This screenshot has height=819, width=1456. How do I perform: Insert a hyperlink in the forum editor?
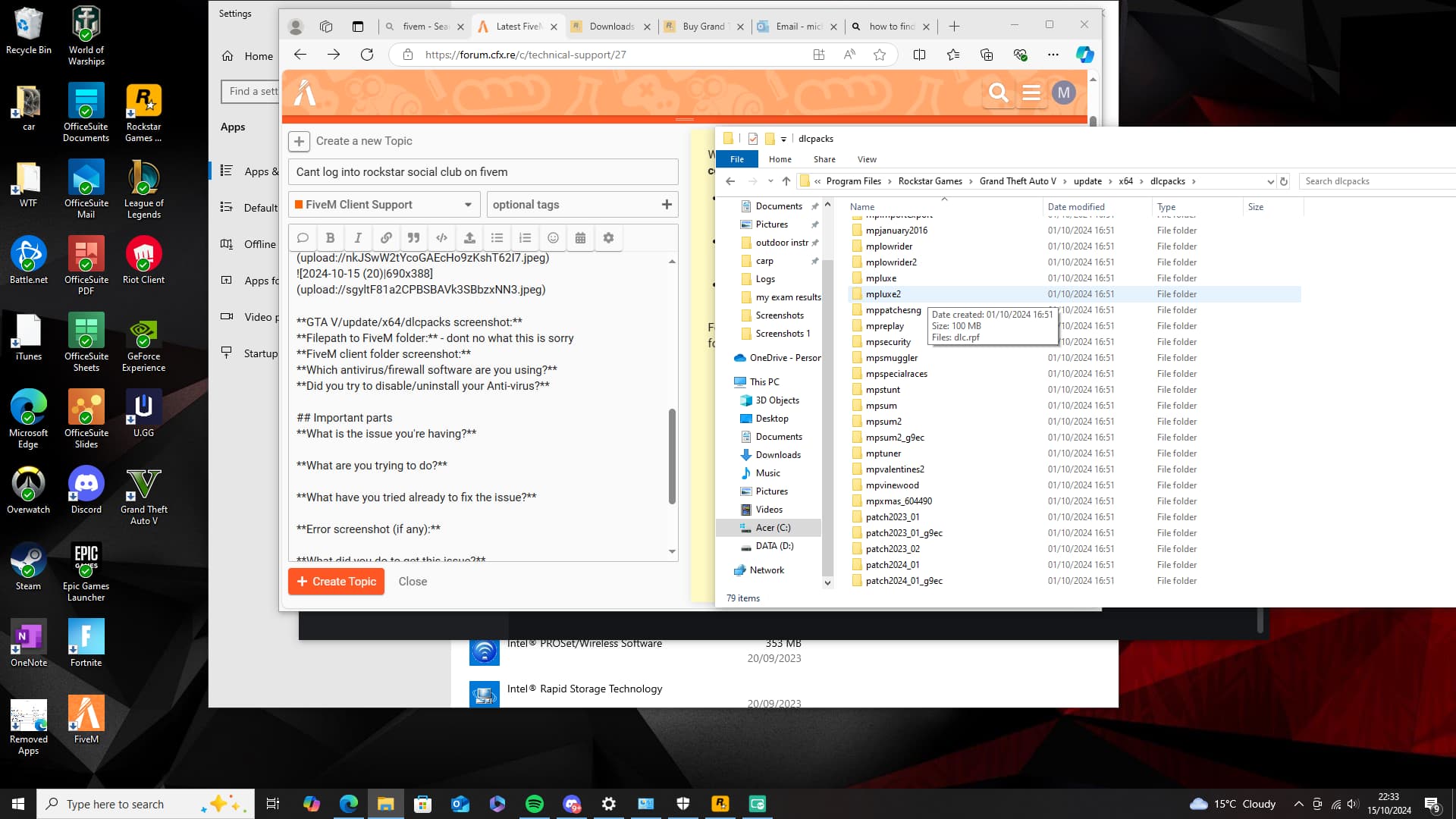point(386,238)
